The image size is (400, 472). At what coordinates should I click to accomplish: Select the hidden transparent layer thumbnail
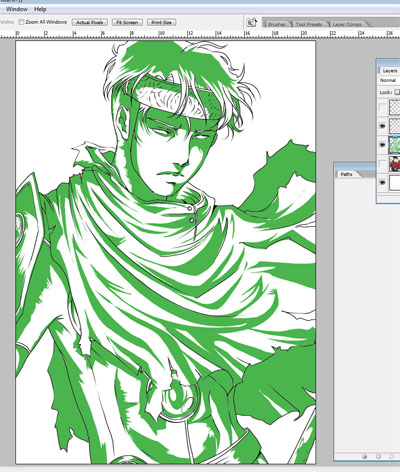[x=395, y=107]
